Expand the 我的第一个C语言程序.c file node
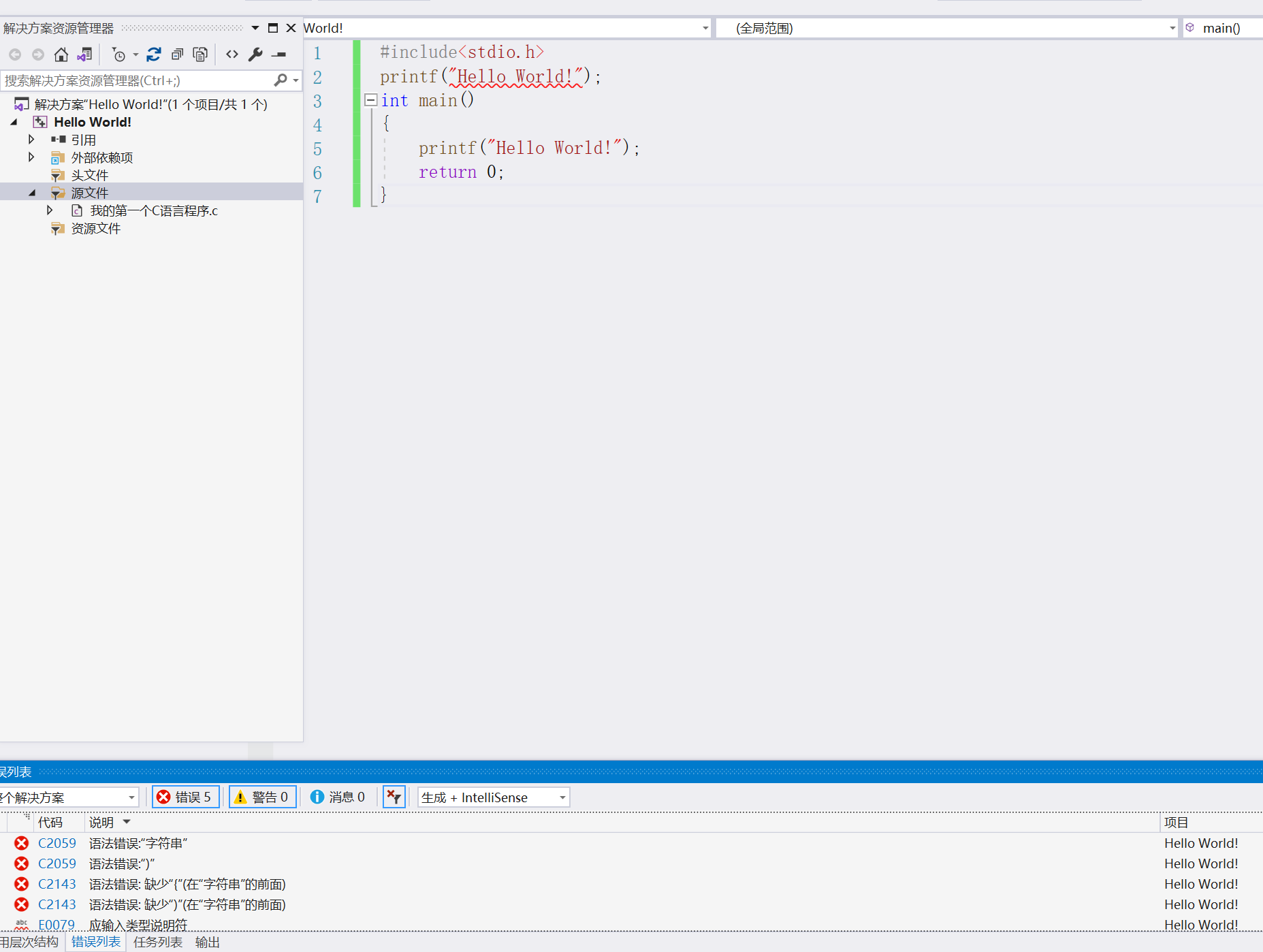 (50, 210)
